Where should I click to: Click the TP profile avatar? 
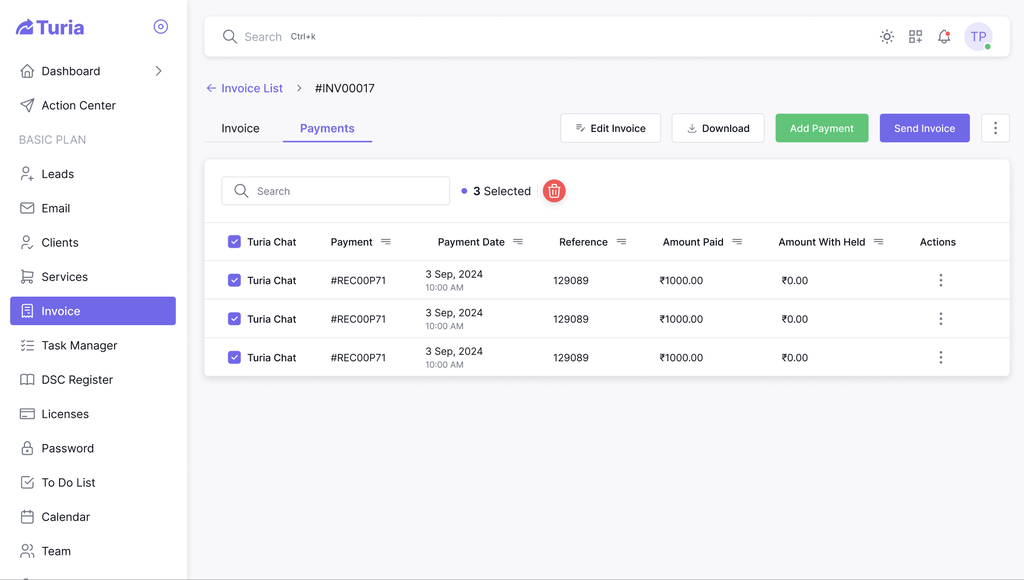(x=977, y=36)
